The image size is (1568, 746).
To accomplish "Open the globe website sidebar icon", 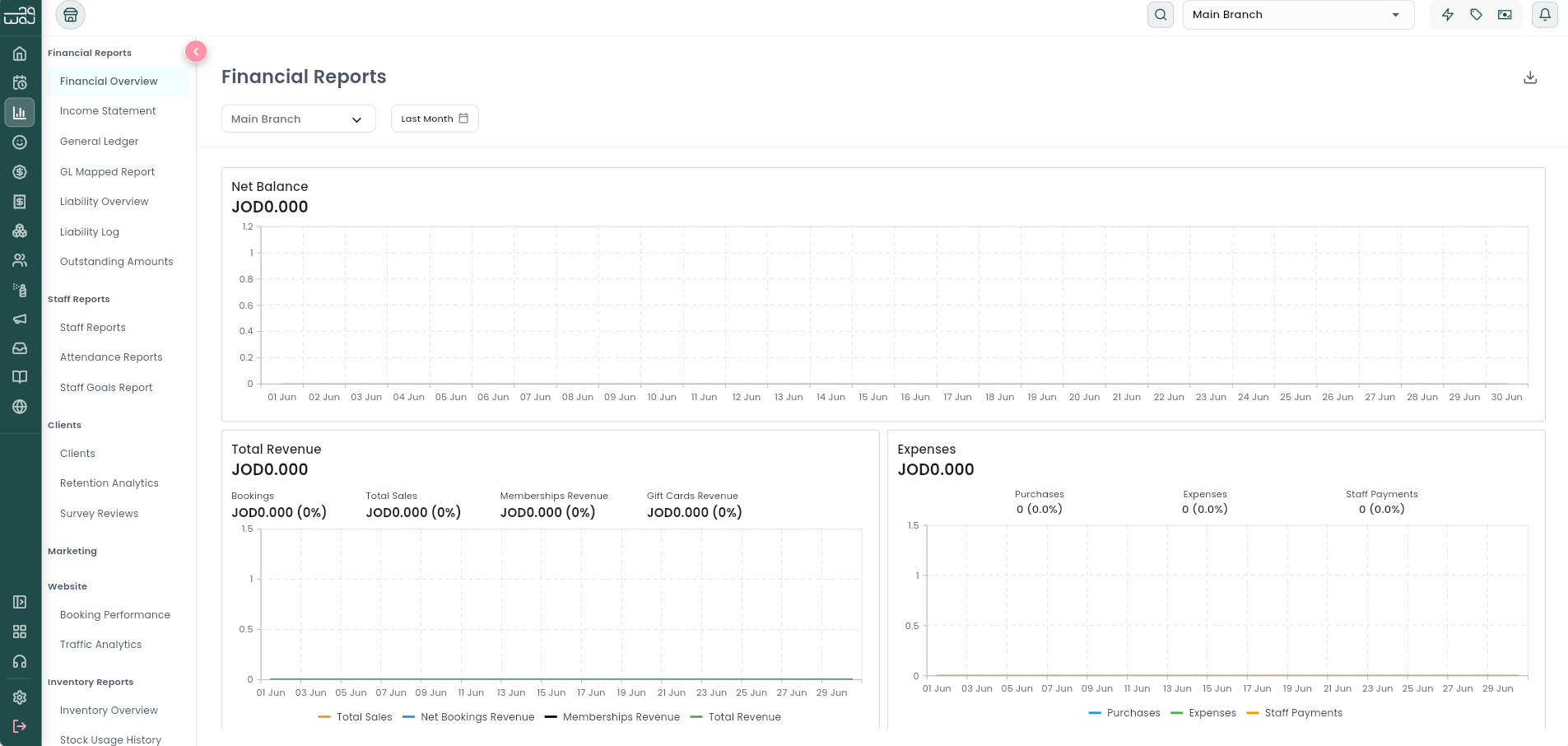I will [x=20, y=407].
